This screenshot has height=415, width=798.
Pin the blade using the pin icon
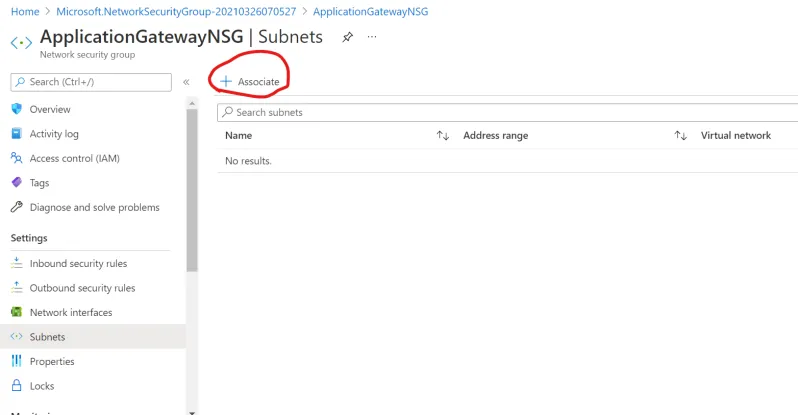pyautogui.click(x=348, y=37)
